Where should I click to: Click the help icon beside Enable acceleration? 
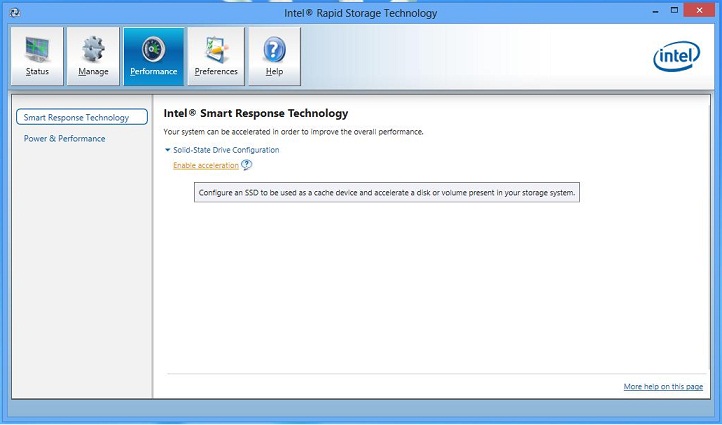coord(246,164)
